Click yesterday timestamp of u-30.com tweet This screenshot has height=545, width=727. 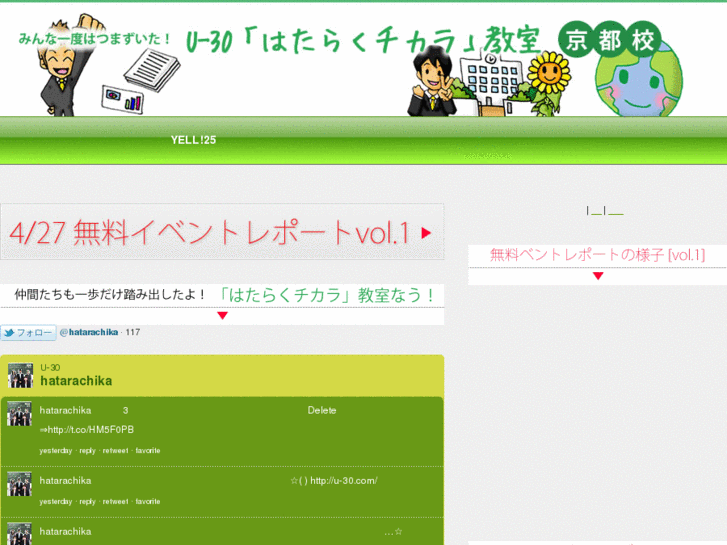point(56,501)
